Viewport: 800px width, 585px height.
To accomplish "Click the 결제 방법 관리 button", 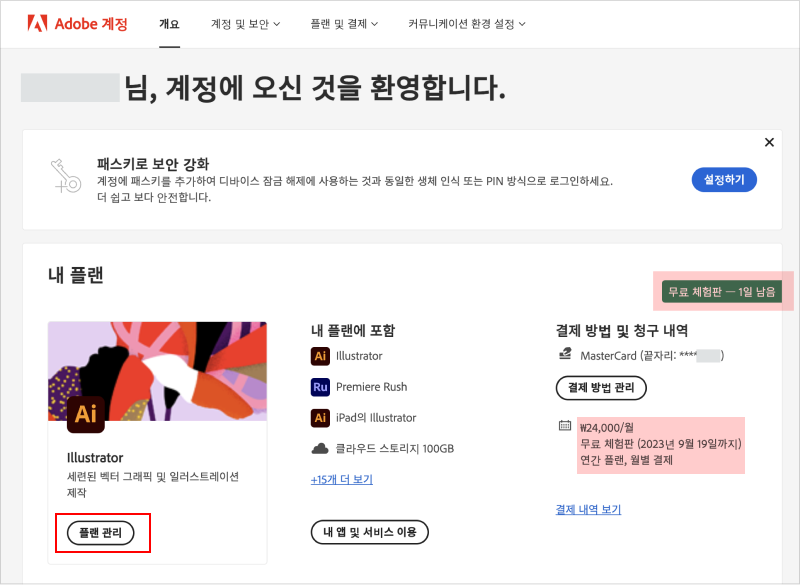I will click(x=601, y=388).
